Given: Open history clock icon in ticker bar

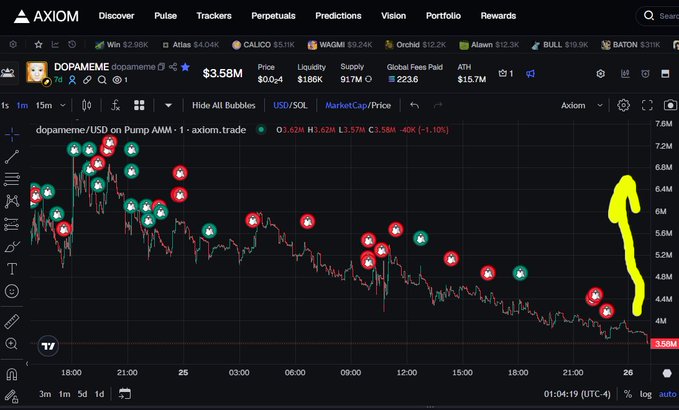Looking at the screenshot, I should (x=72, y=45).
